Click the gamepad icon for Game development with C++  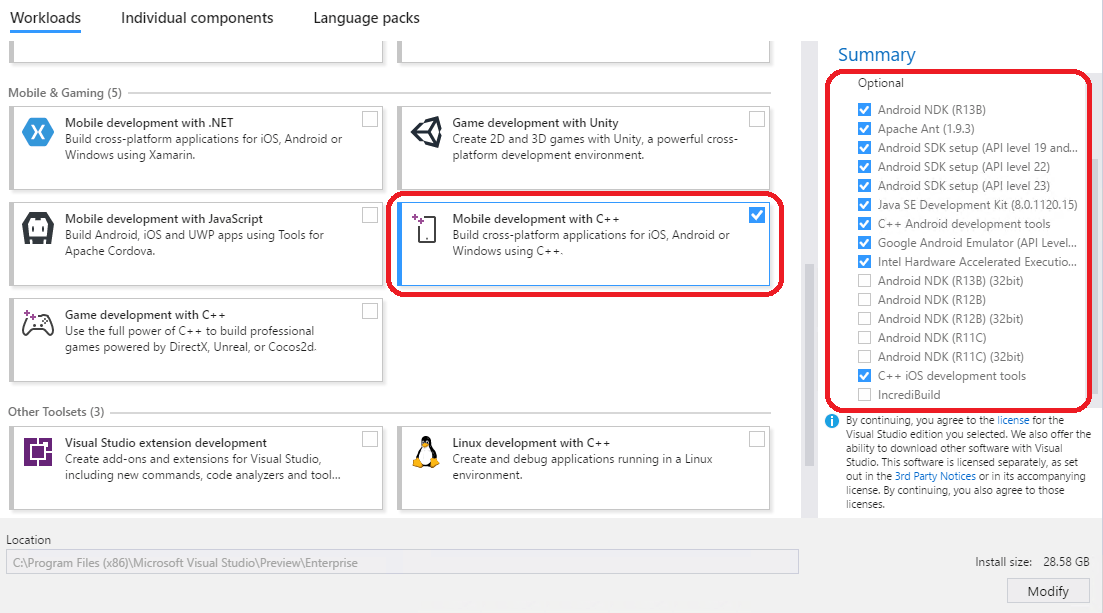tap(38, 323)
